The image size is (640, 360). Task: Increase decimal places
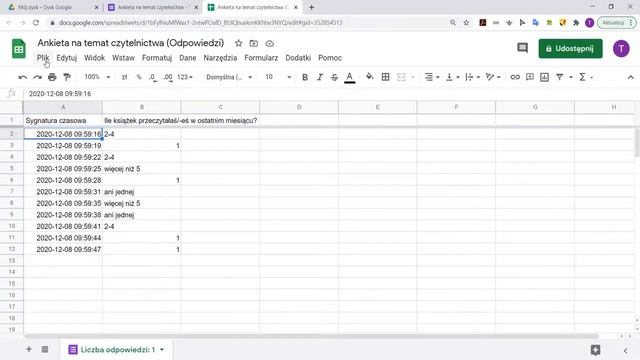click(x=167, y=77)
